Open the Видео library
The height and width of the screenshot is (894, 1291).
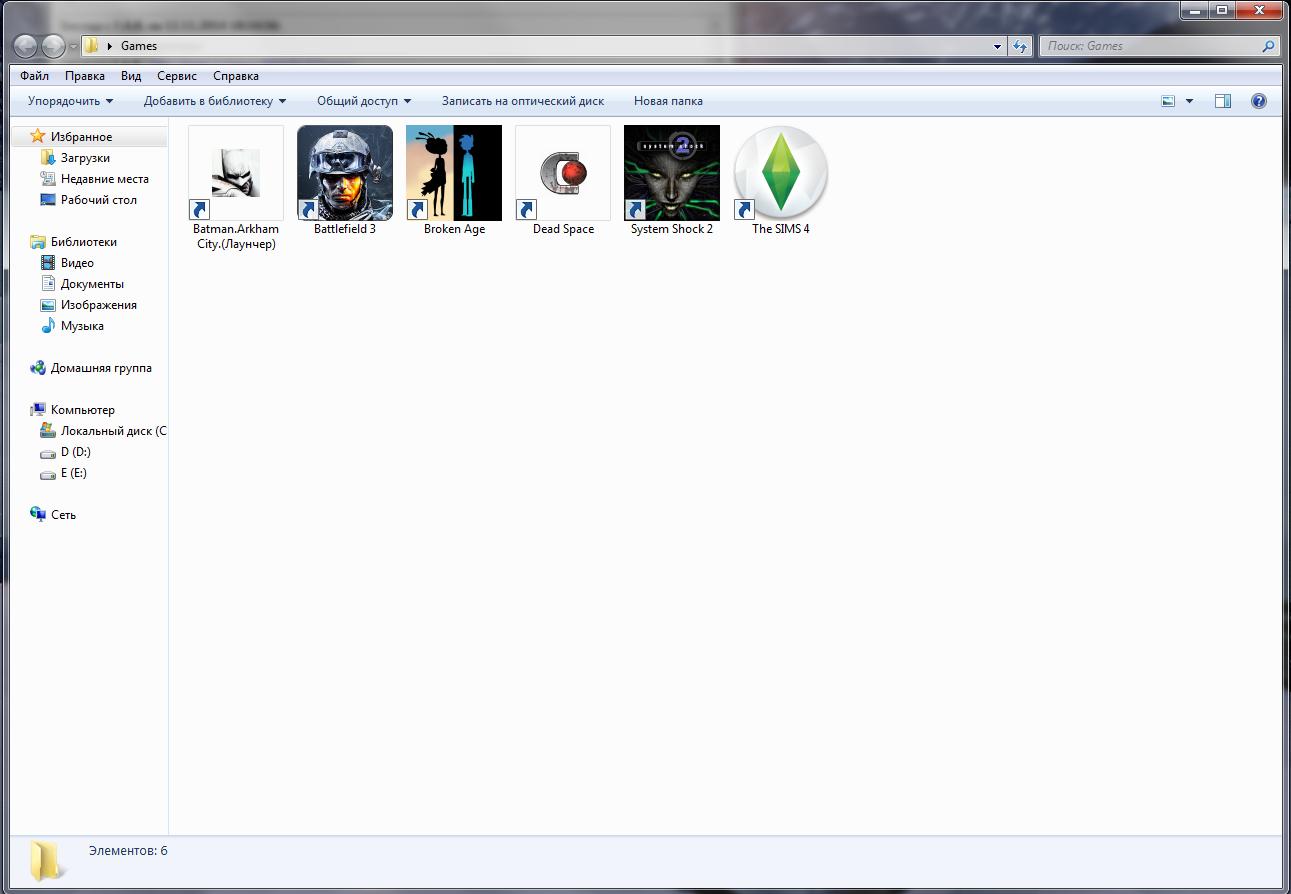coord(77,263)
